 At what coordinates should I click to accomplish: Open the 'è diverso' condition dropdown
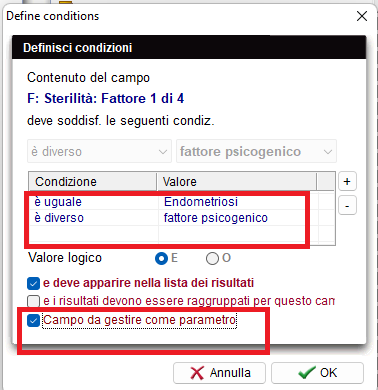[x=99, y=151]
